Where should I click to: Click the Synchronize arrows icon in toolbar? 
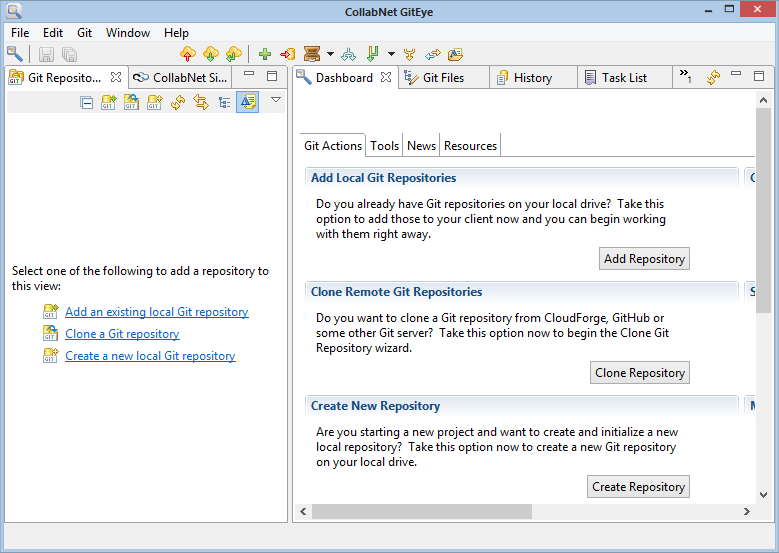click(x=433, y=54)
